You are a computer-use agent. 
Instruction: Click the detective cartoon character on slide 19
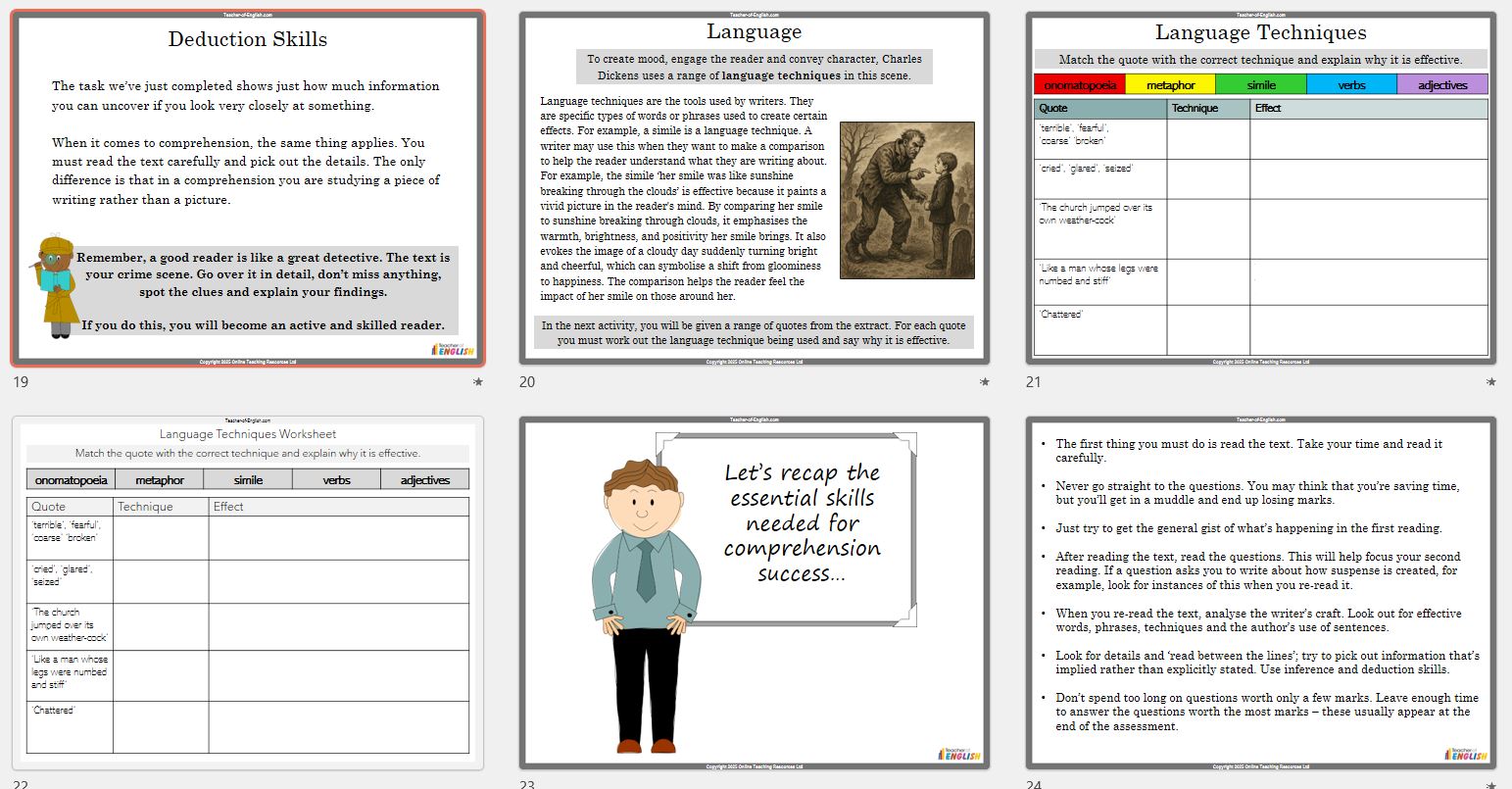coord(57,286)
